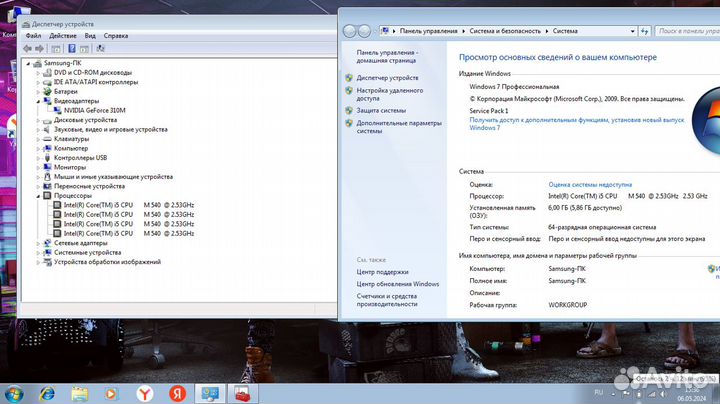This screenshot has height=404, width=720.
Task: Open Windows Explorer folder from taskbar
Action: coord(79,394)
